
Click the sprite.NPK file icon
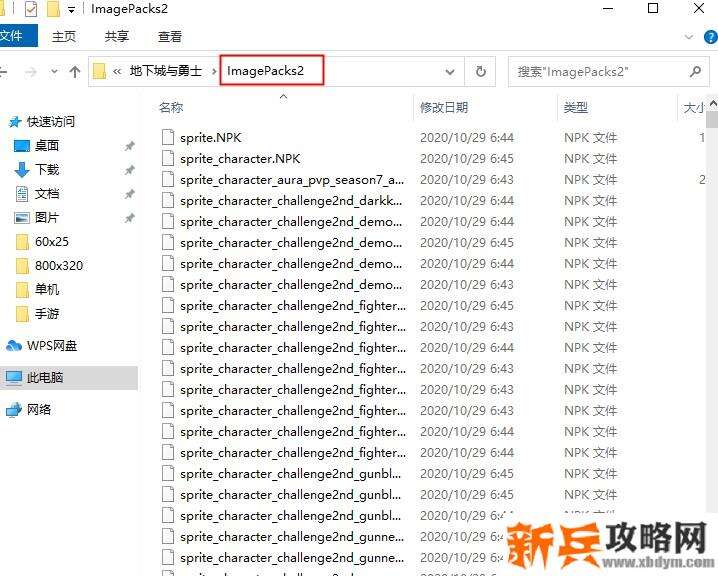click(168, 137)
